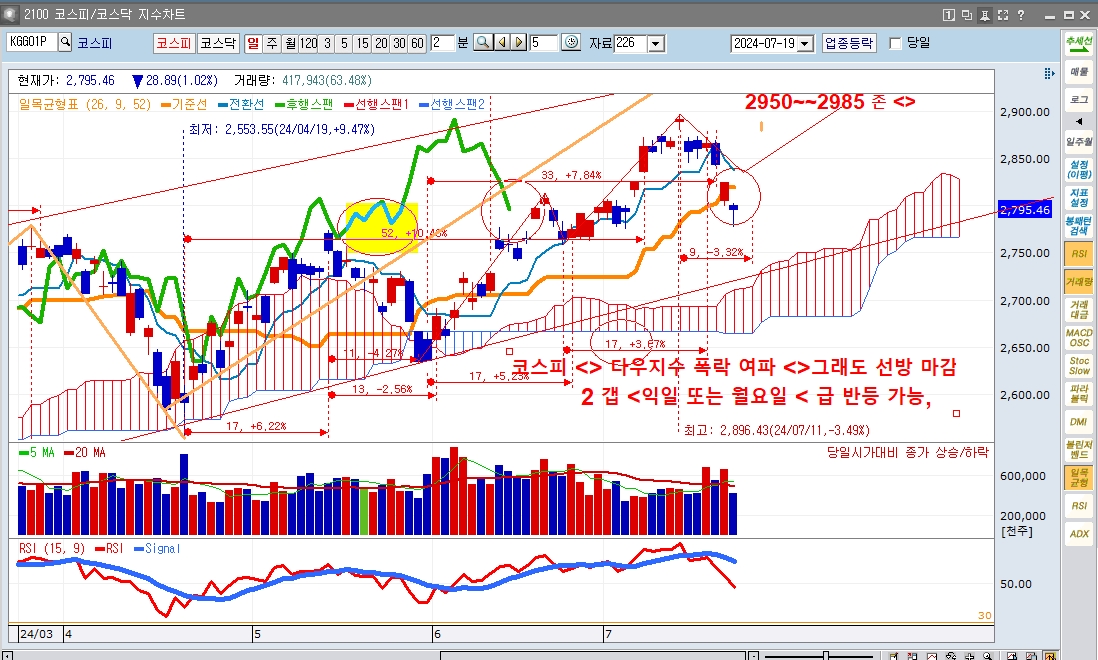Image resolution: width=1098 pixels, height=660 pixels.
Task: Click the KGG01P code input field
Action: click(x=32, y=42)
